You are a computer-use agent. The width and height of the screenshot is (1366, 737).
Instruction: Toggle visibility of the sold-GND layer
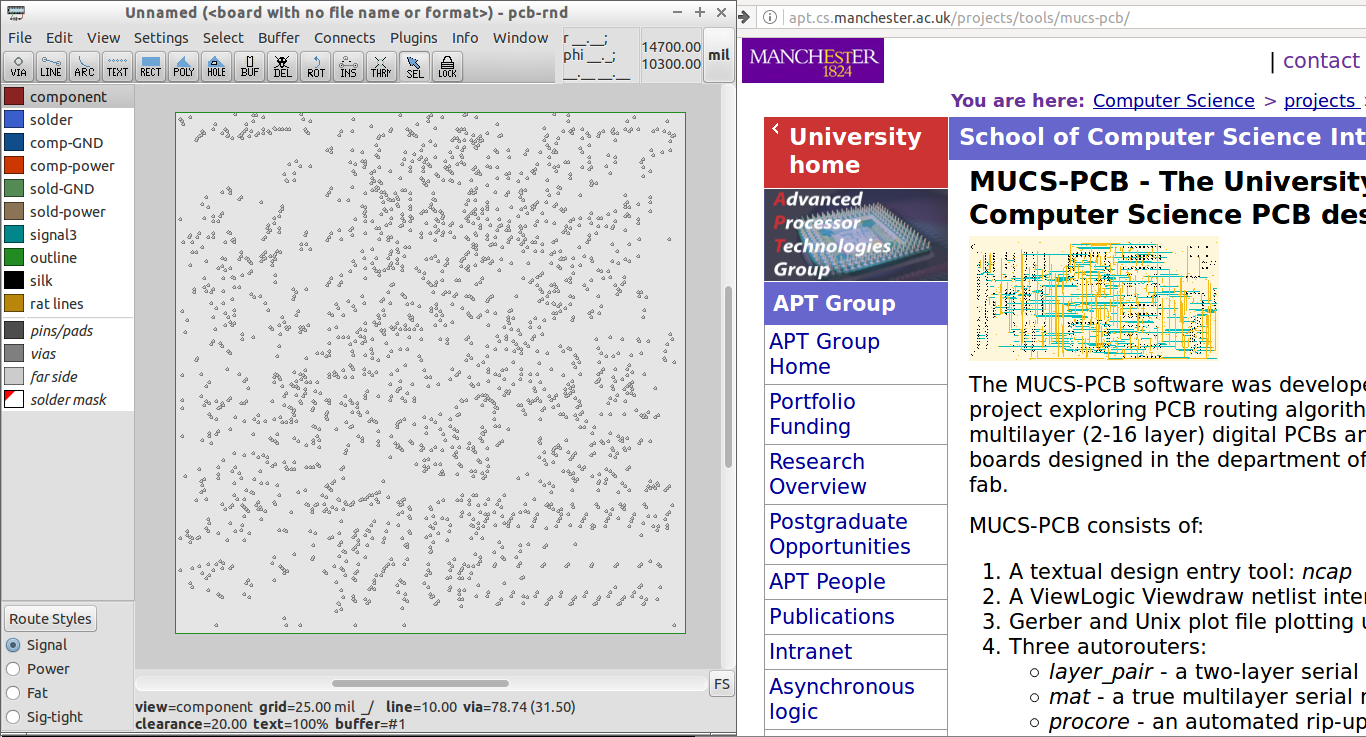pos(14,189)
